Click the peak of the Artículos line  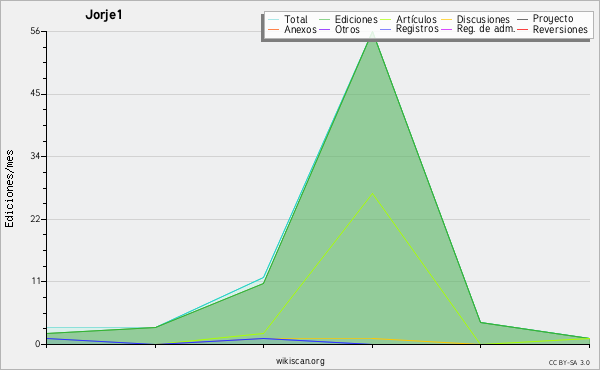point(372,194)
